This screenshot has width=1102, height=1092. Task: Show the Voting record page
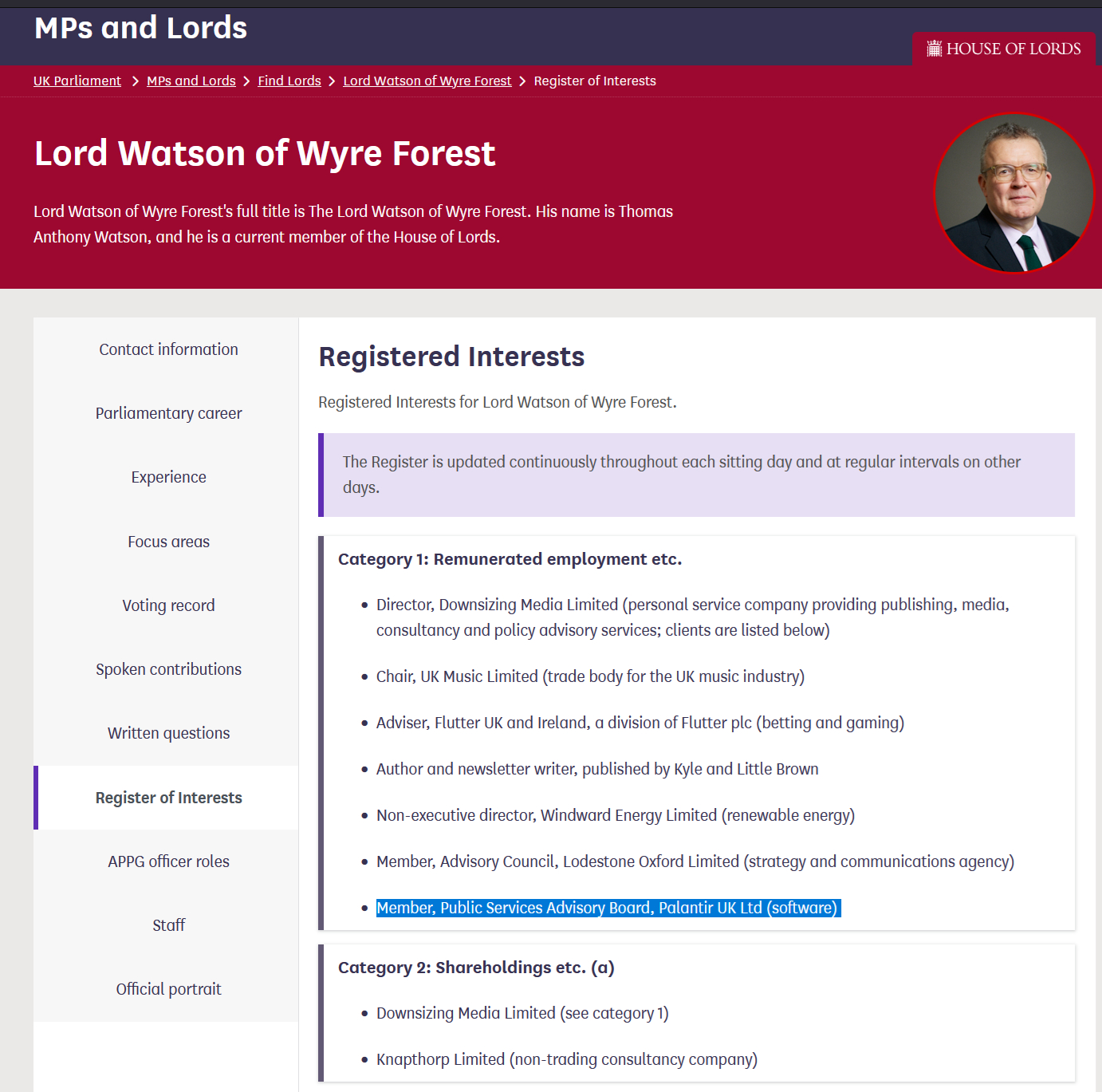[168, 605]
